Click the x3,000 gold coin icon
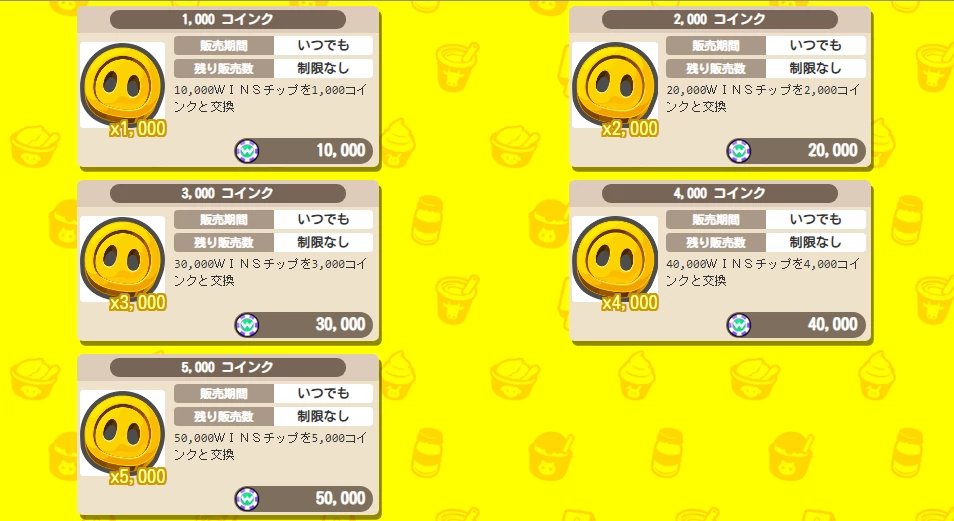 click(122, 259)
